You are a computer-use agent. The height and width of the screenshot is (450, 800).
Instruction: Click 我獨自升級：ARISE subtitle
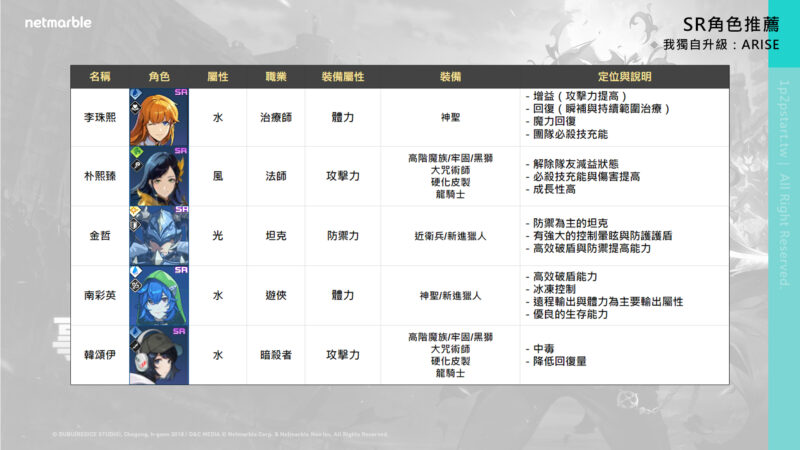[x=721, y=45]
